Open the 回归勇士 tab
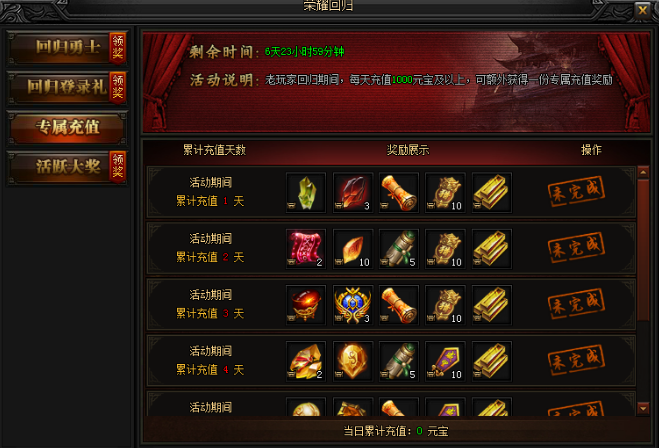659x448 pixels. coord(67,47)
